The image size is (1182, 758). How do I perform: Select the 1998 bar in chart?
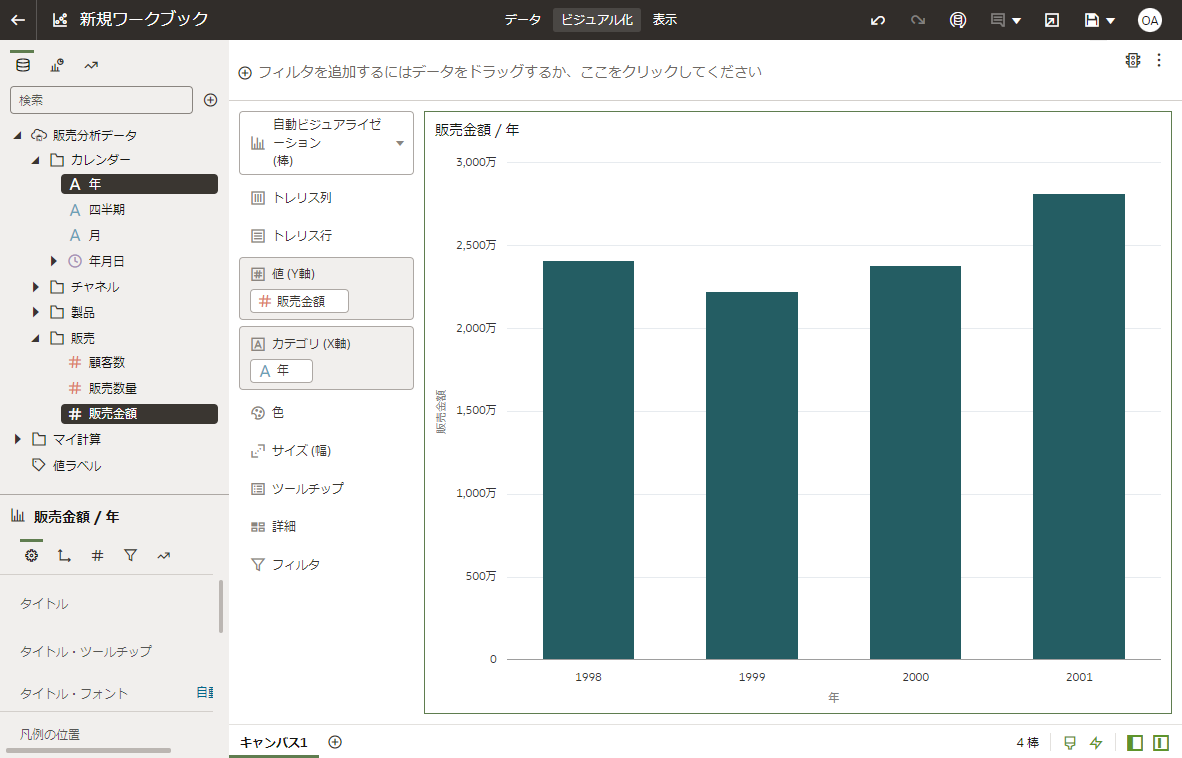[588, 460]
